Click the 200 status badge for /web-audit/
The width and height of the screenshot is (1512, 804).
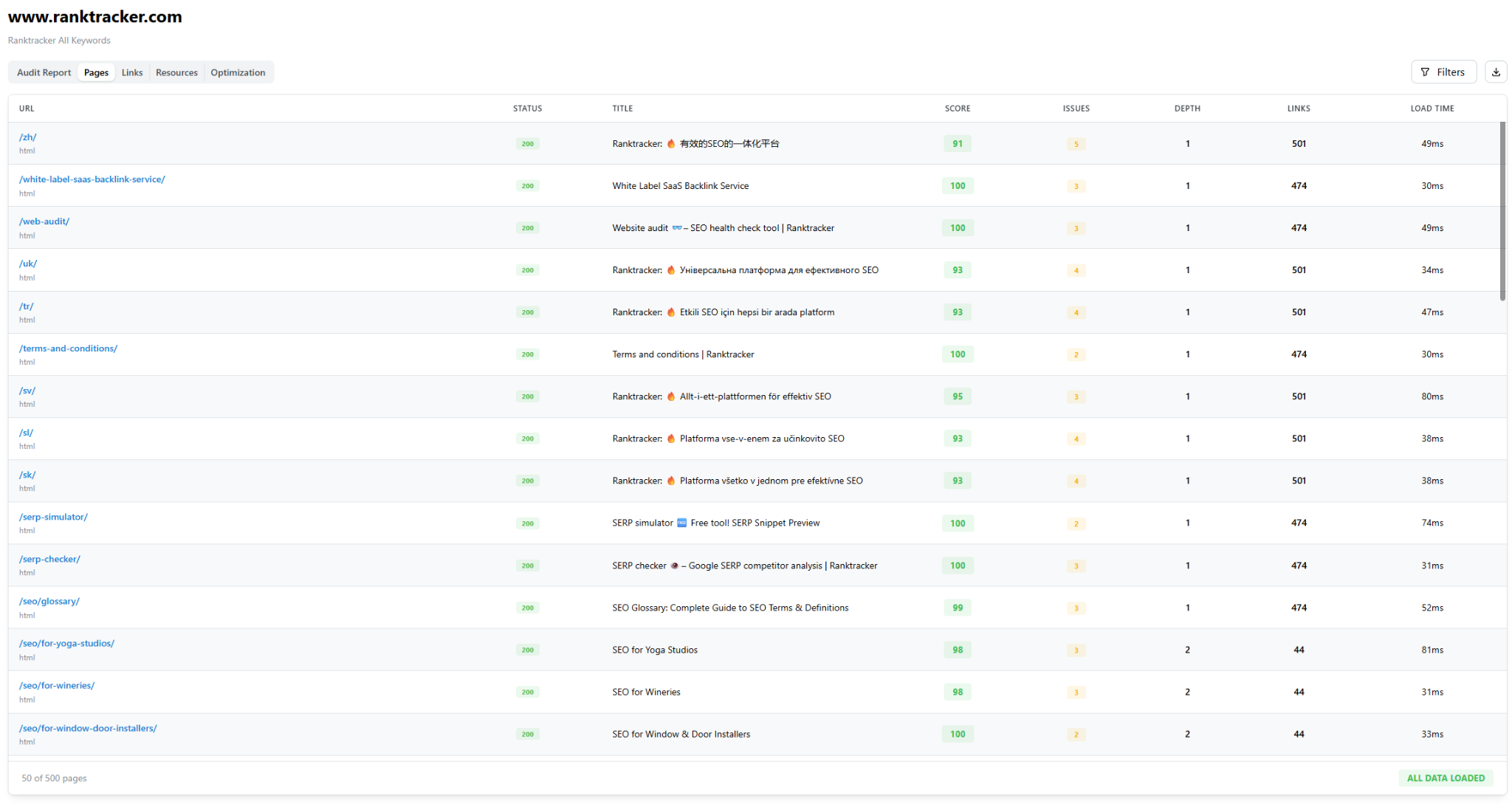[527, 228]
